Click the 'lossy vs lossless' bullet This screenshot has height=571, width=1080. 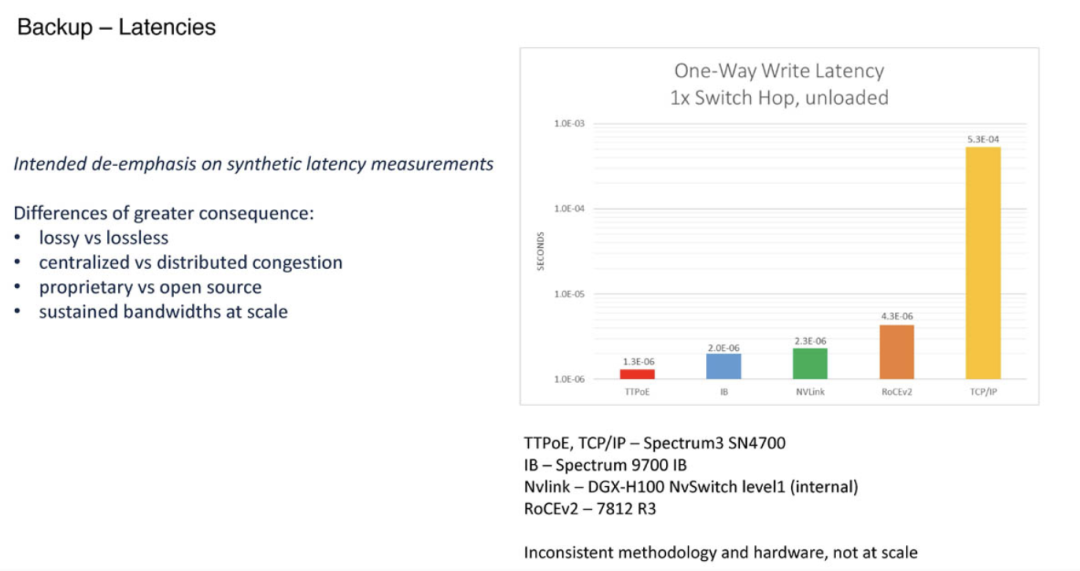pos(103,238)
